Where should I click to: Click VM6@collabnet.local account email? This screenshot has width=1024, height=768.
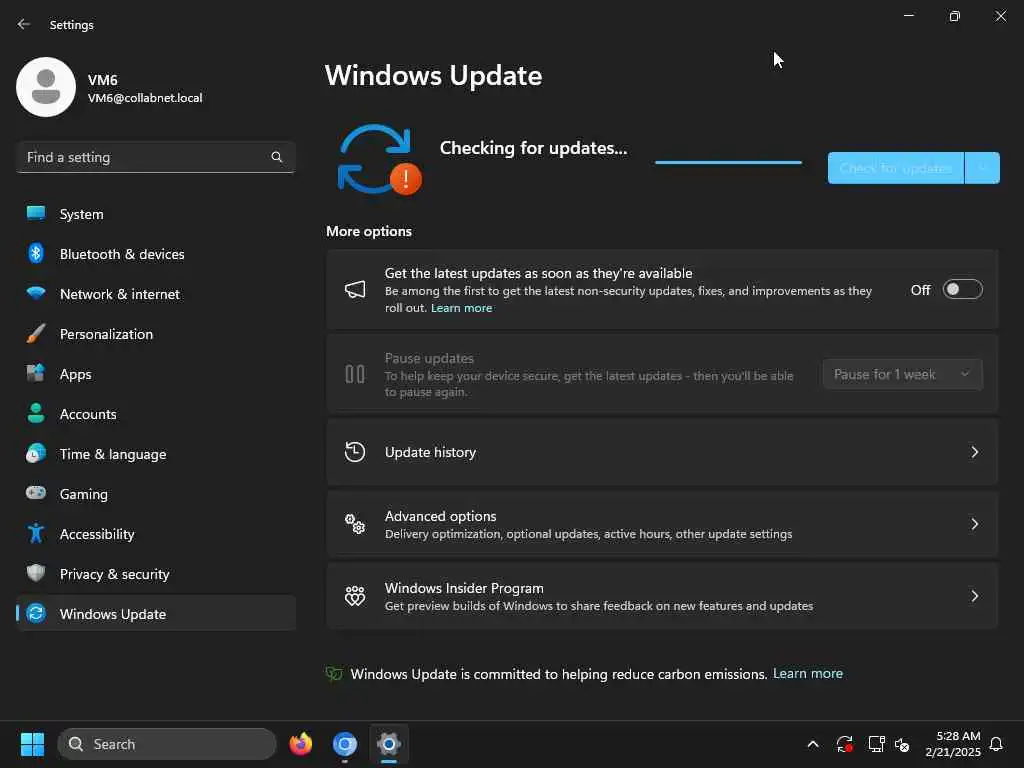145,98
